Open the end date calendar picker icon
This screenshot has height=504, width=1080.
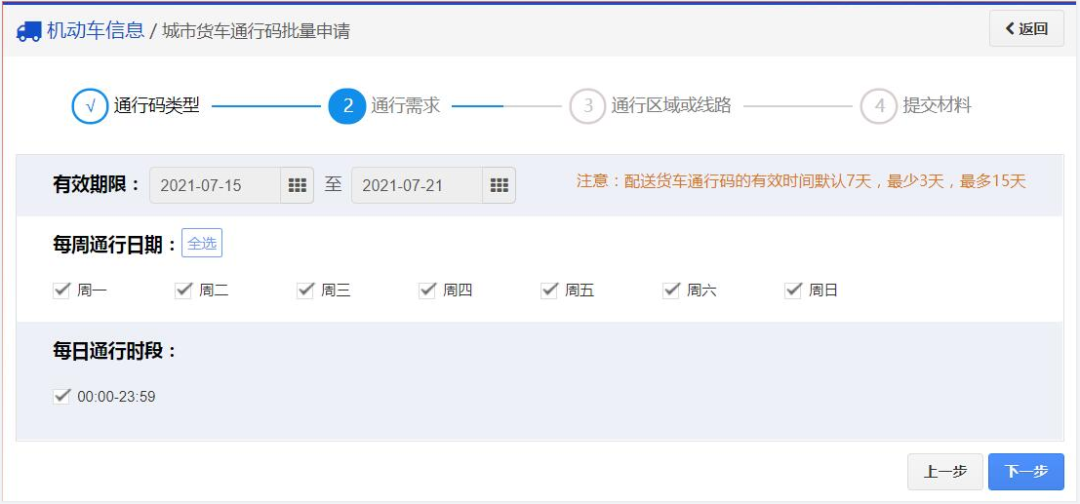point(499,186)
